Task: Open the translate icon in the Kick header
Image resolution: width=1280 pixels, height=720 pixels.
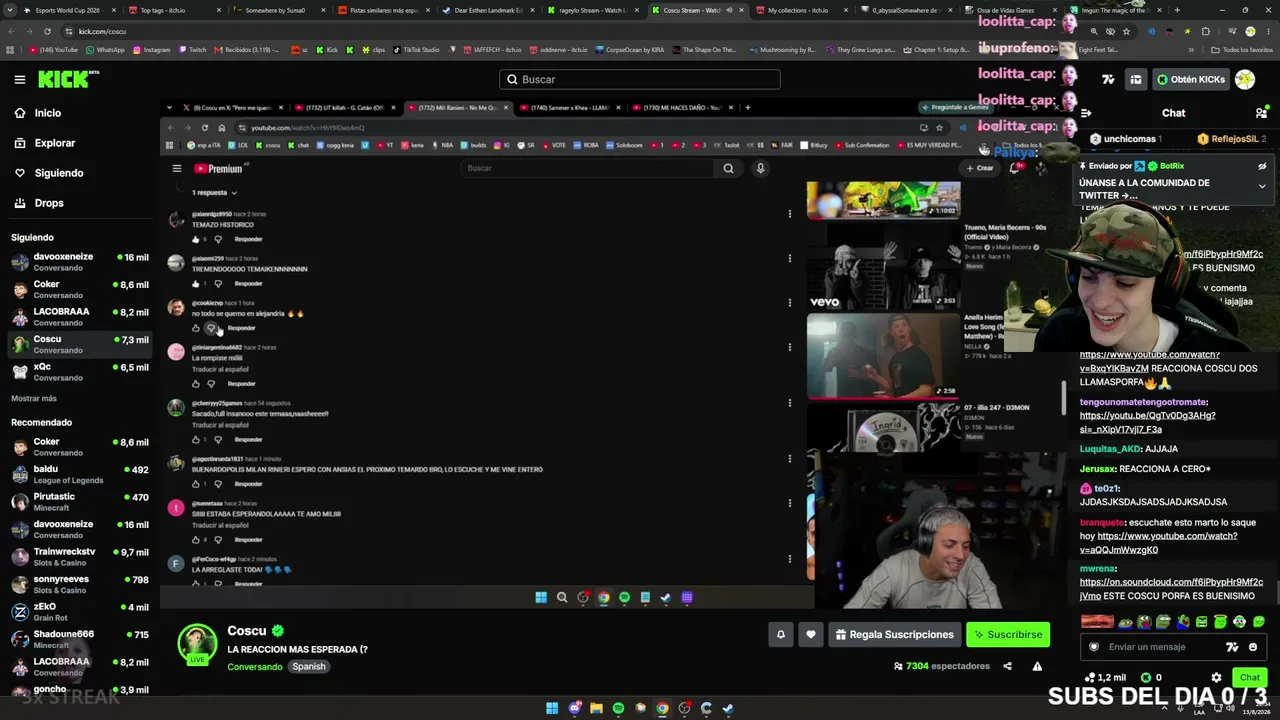Action: pos(1108,79)
